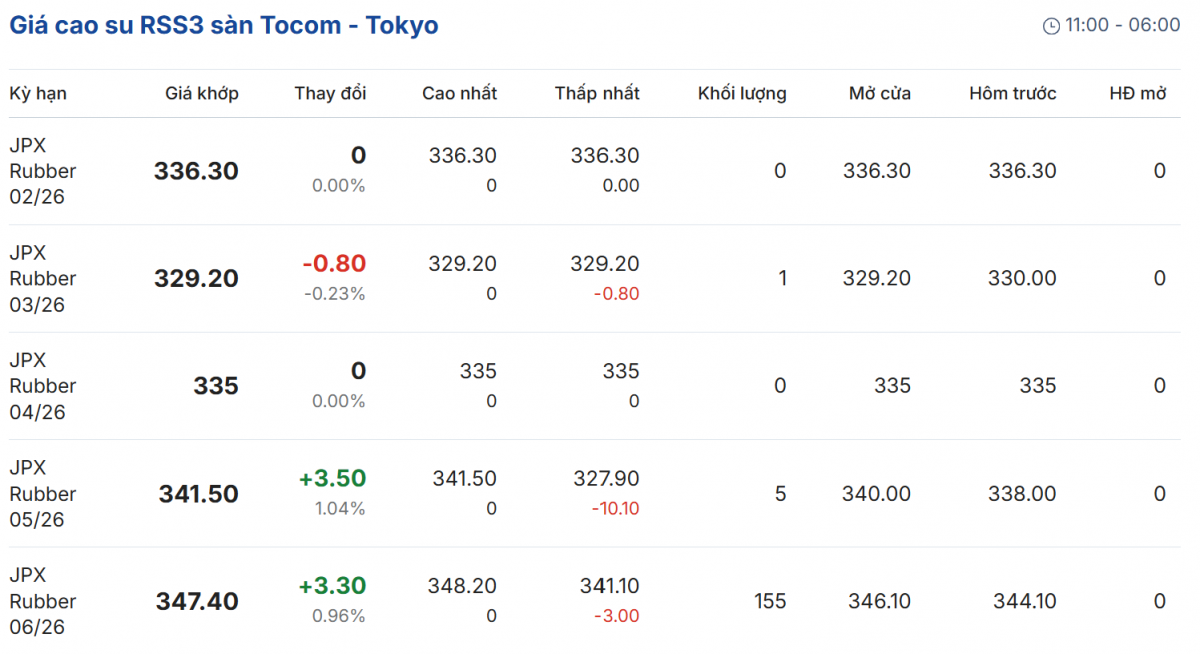Click the red -0.80 change value
Viewport: 1200px width, 654px height.
coord(334,264)
